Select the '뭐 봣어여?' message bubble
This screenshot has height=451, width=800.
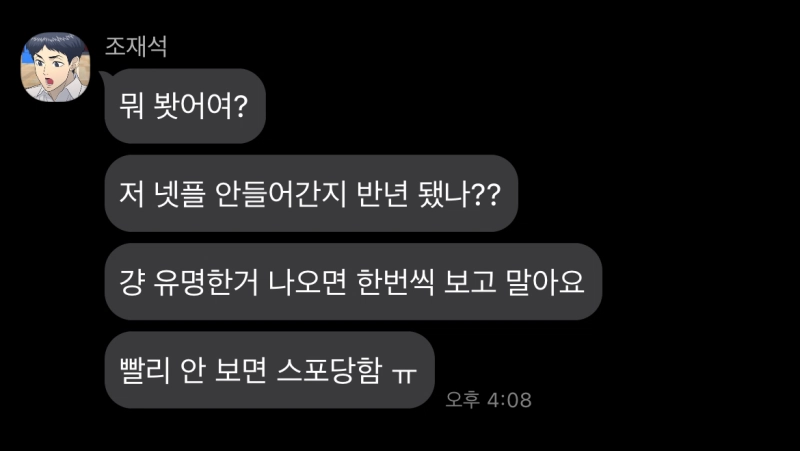(185, 106)
